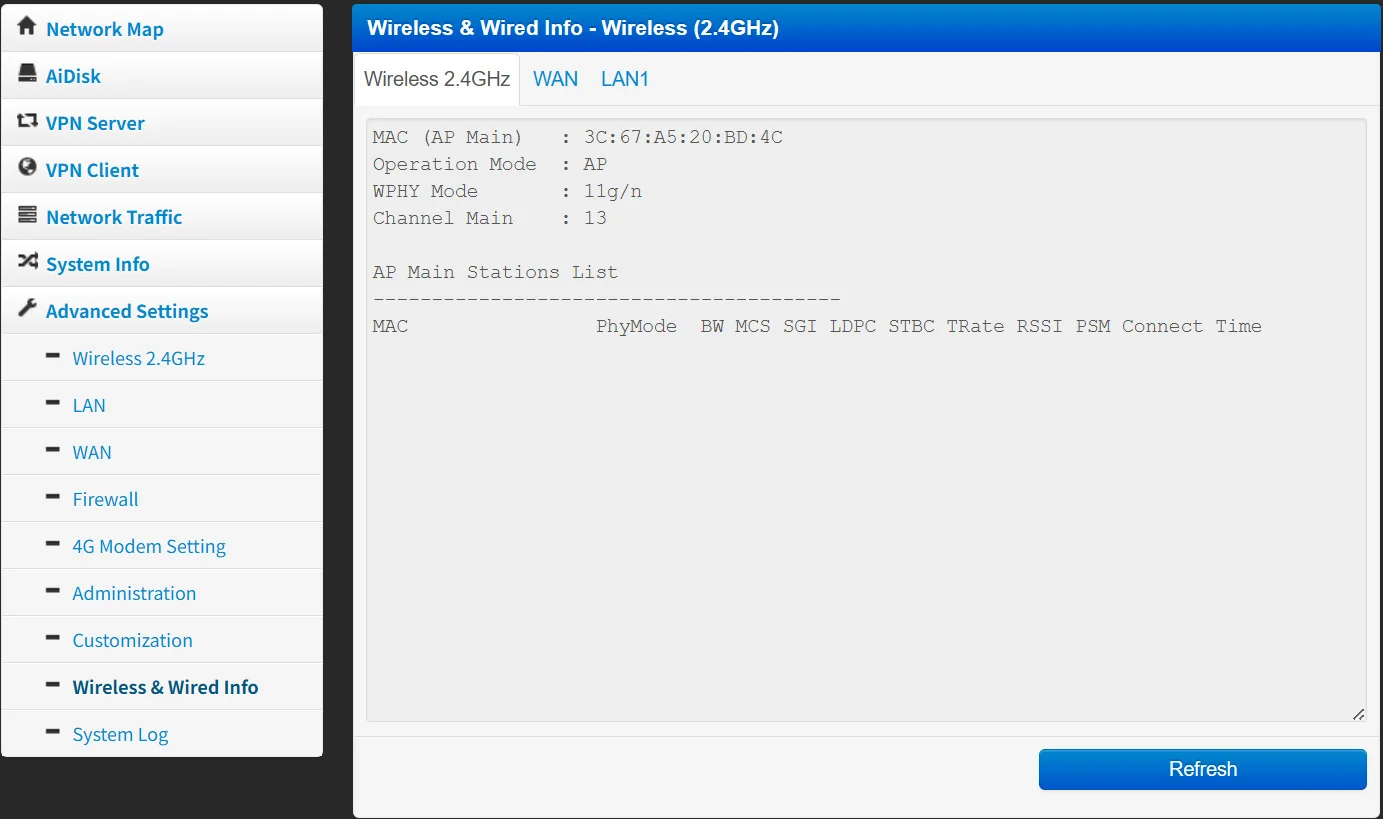Switch to the LAN1 tab
Image resolution: width=1383 pixels, height=819 pixels.
625,79
